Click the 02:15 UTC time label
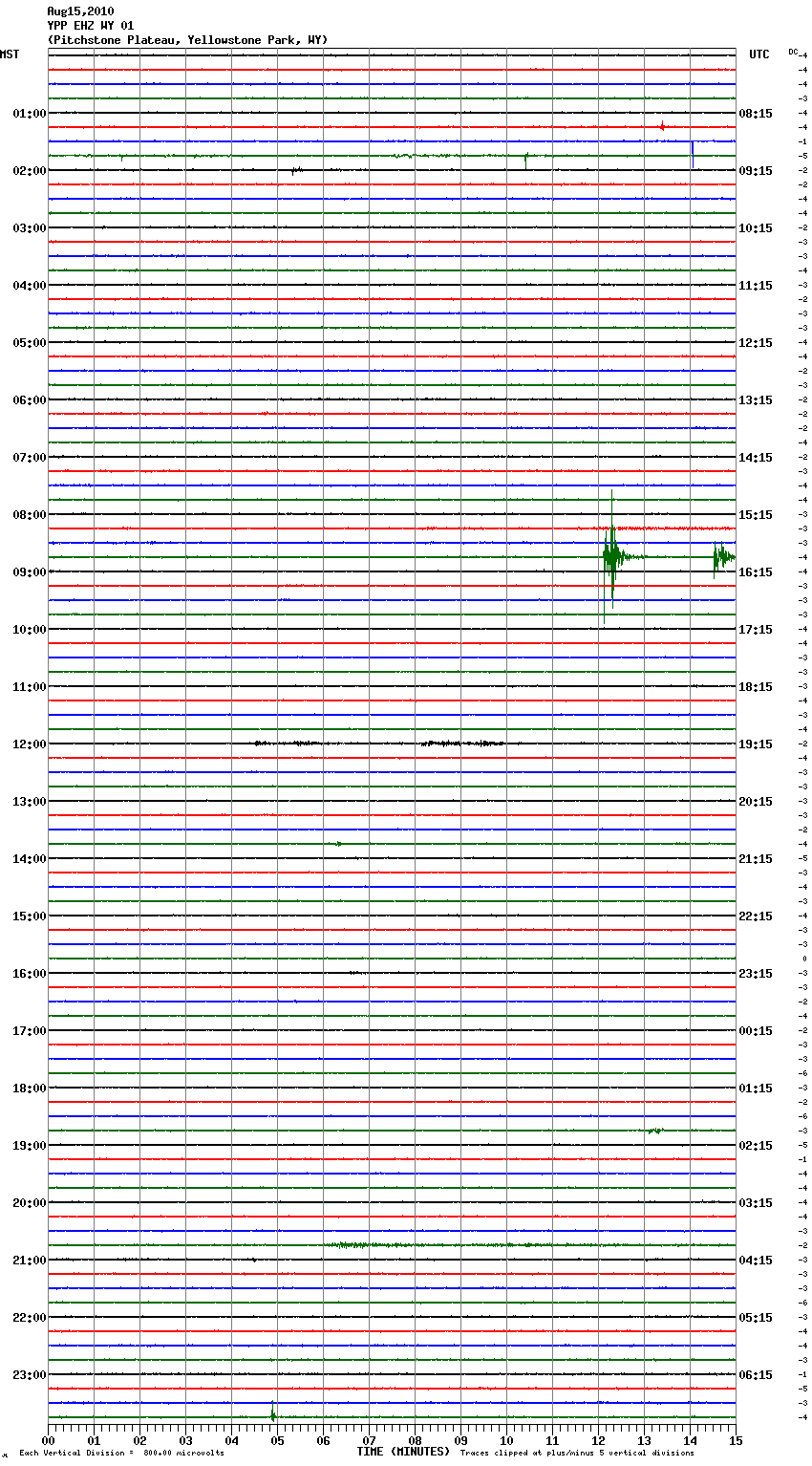The image size is (812, 1466). (x=756, y=1146)
